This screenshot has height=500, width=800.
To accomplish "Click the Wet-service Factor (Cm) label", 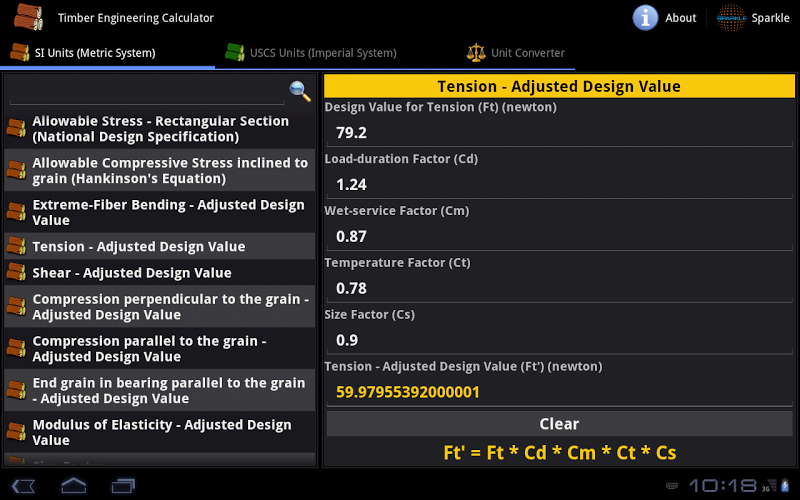I will (397, 211).
